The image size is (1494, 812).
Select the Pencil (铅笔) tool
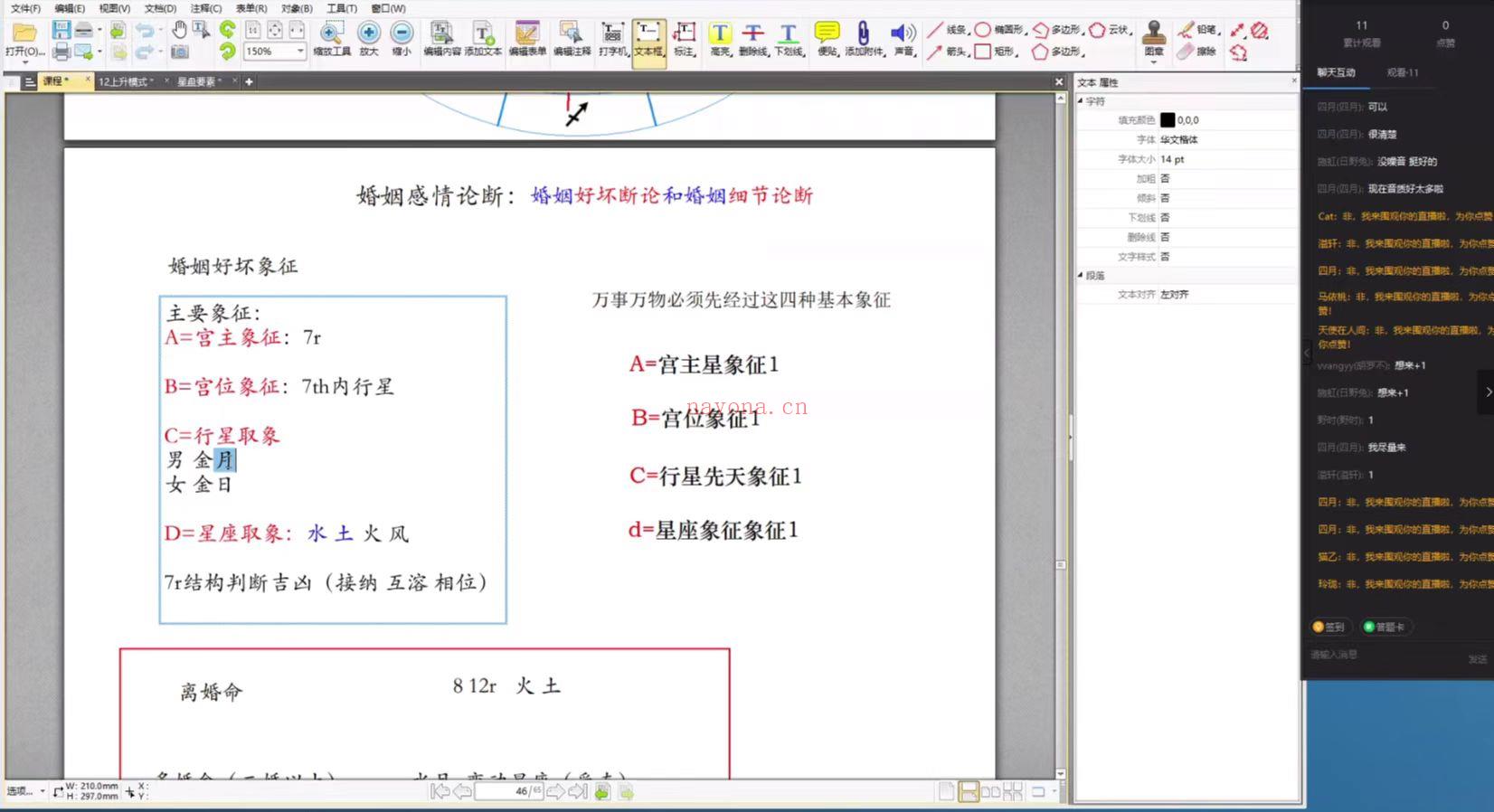(1198, 30)
